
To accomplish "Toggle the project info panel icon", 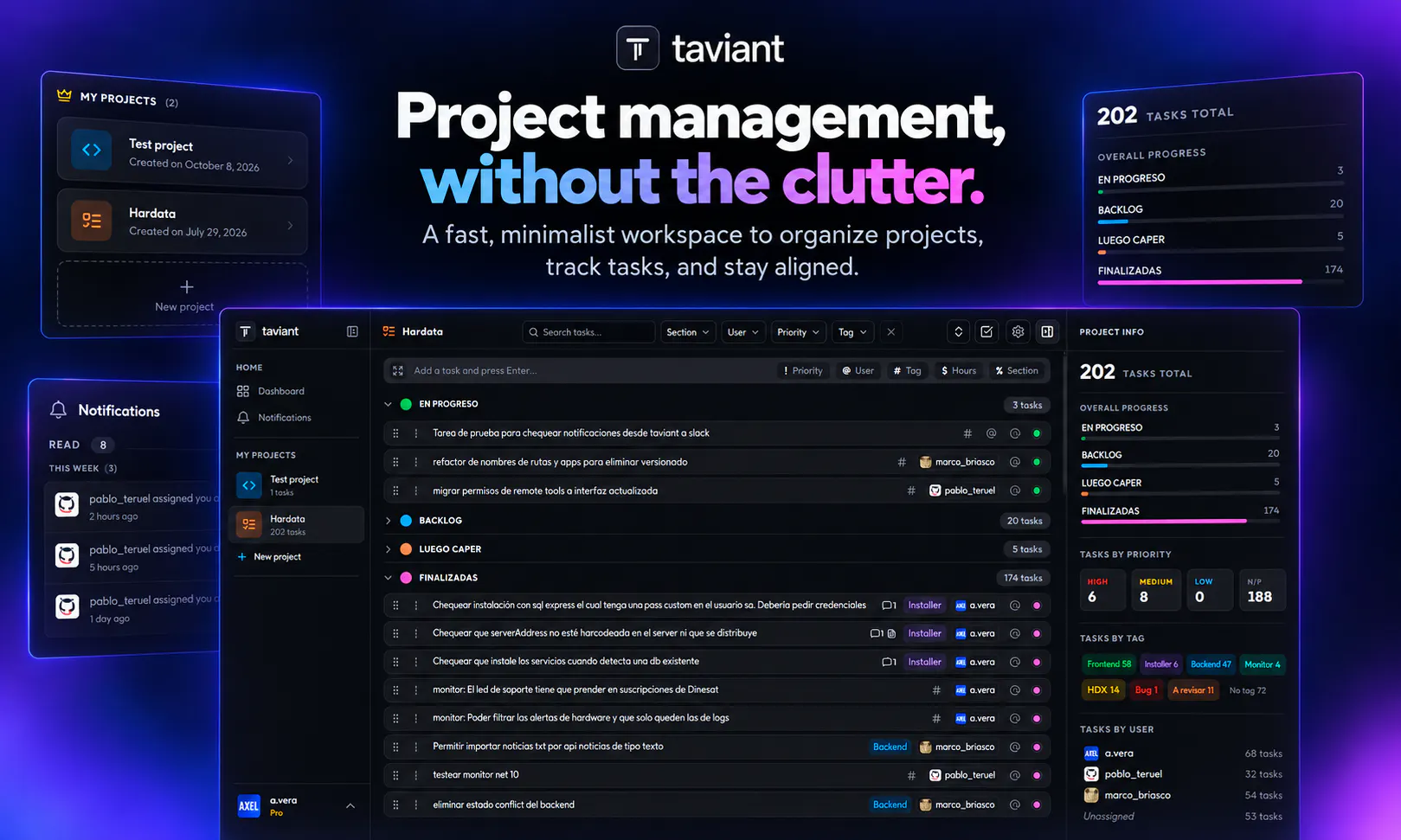I will point(1047,331).
